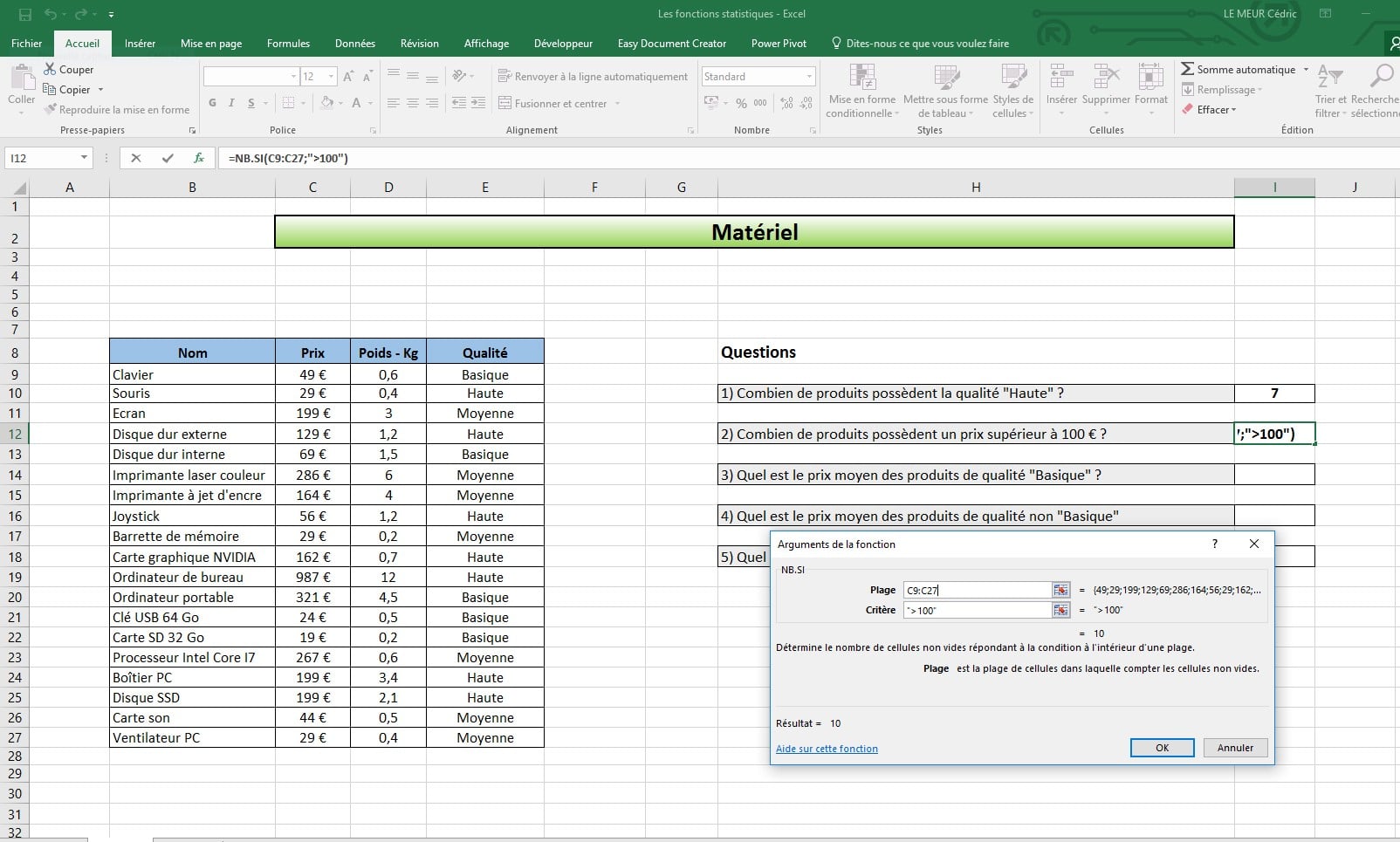This screenshot has width=1400, height=842.
Task: Open the font size dropdown
Action: pos(330,76)
